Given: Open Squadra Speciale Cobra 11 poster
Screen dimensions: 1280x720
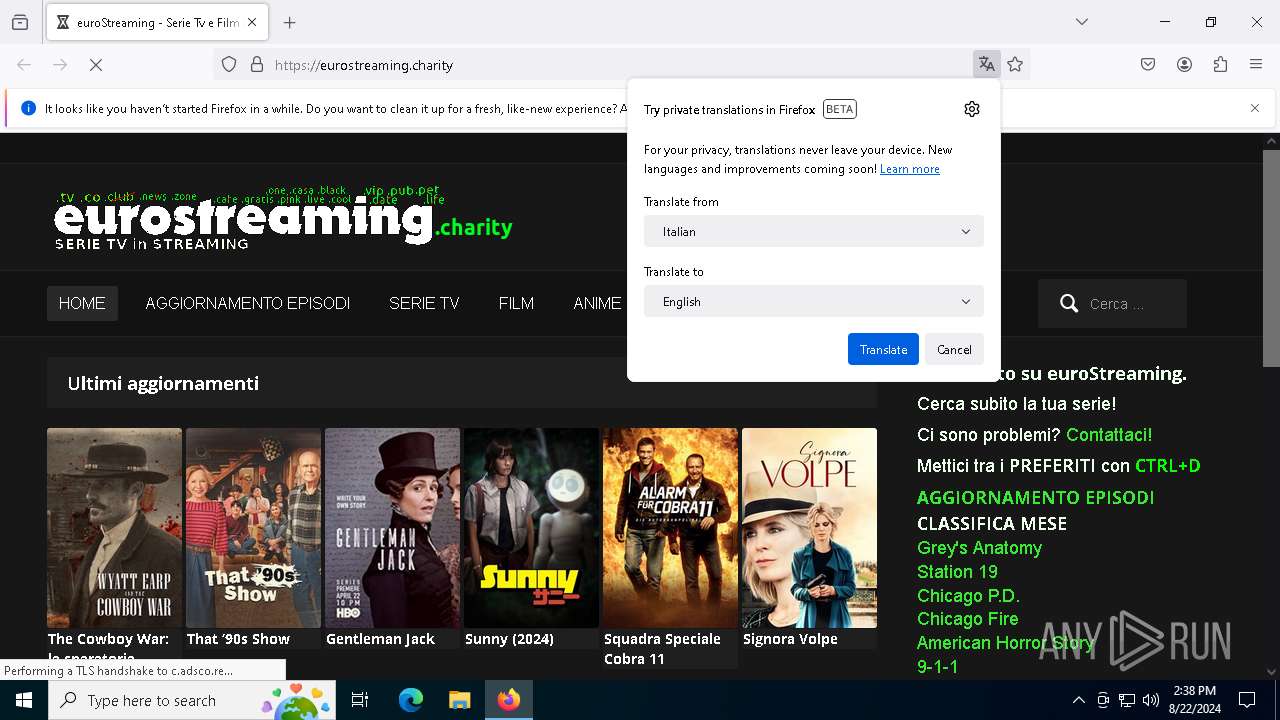Looking at the screenshot, I should click(x=670, y=528).
